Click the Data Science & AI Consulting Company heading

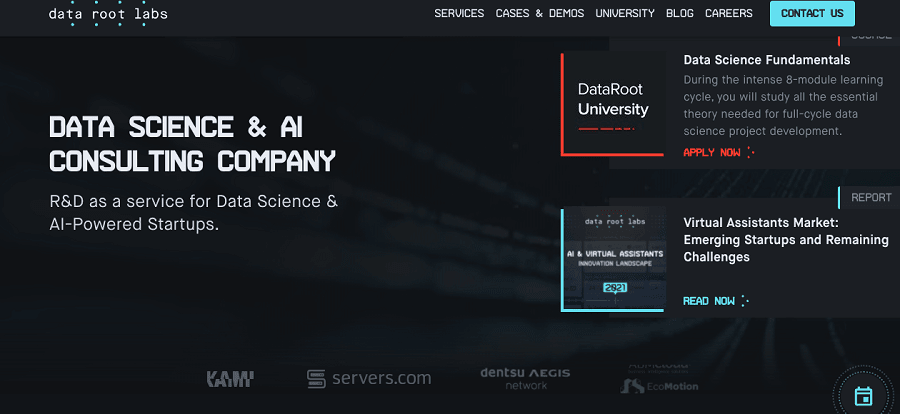tap(192, 144)
